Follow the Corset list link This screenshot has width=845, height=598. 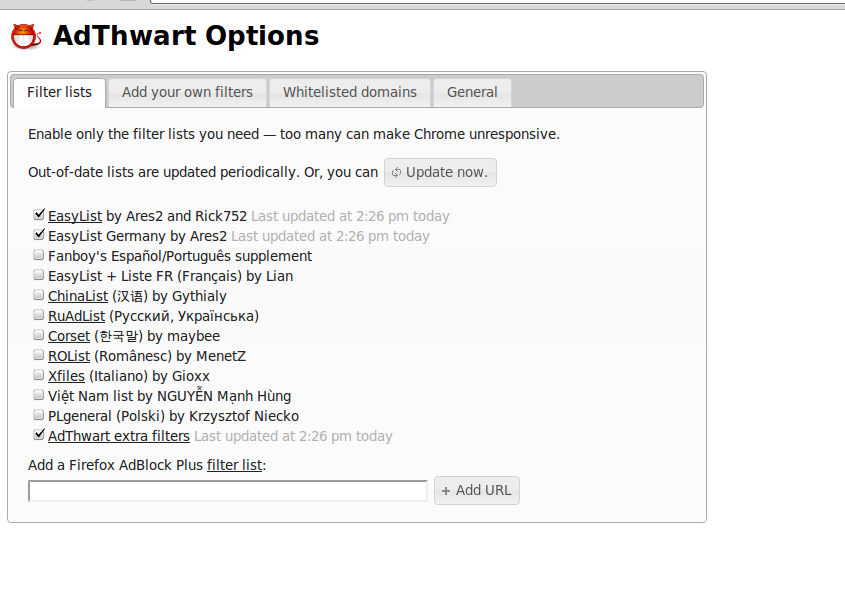pos(69,336)
